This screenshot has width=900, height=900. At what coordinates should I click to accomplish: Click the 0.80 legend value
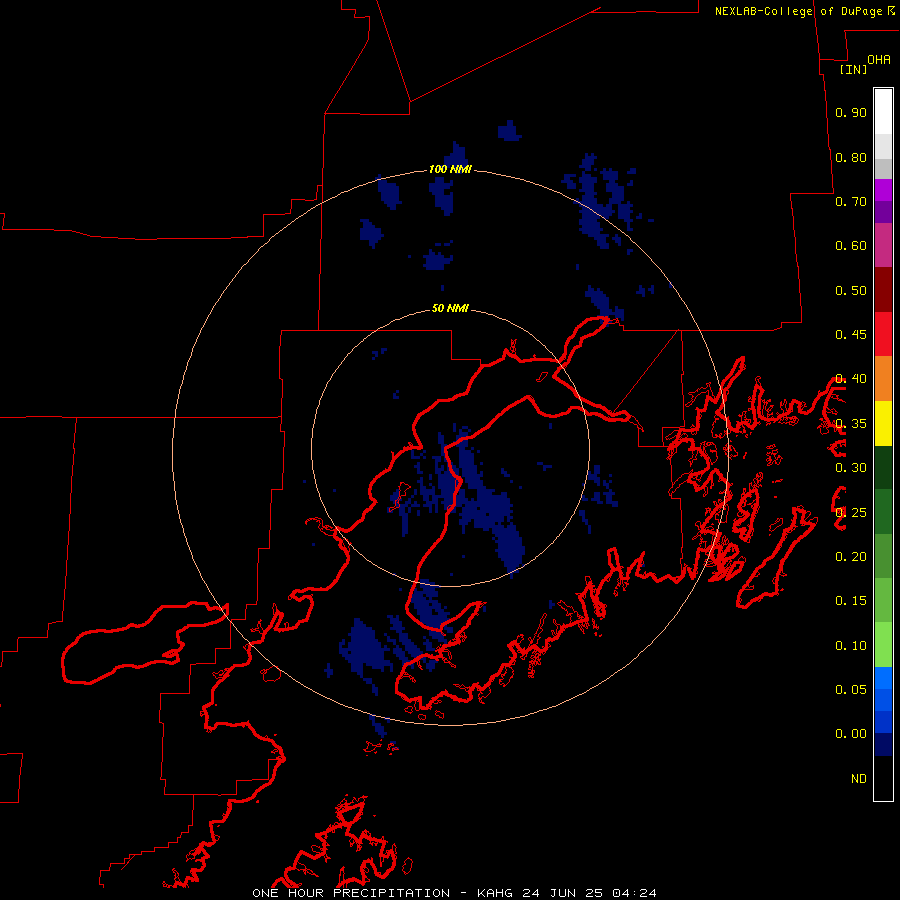pos(851,157)
